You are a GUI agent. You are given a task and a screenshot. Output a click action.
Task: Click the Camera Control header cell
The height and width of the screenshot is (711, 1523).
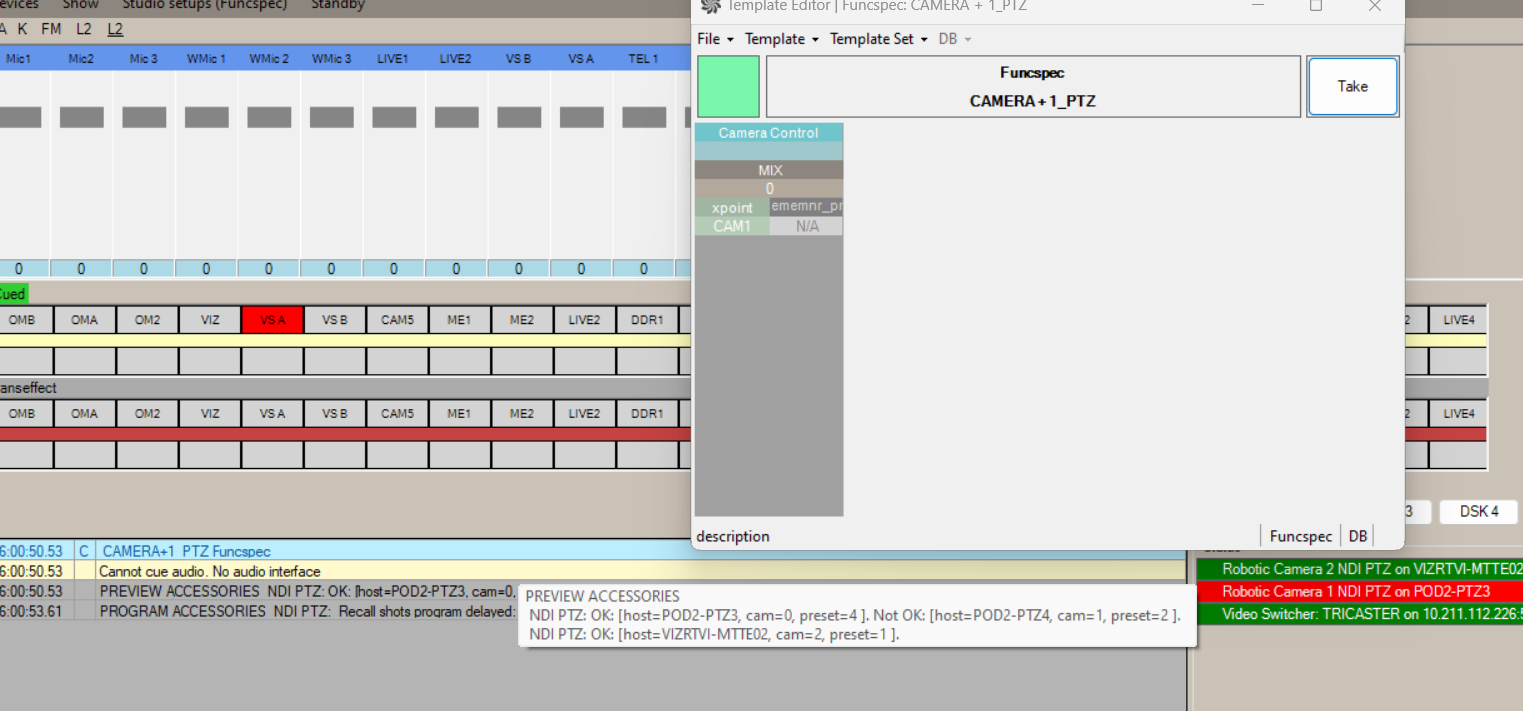click(x=768, y=133)
